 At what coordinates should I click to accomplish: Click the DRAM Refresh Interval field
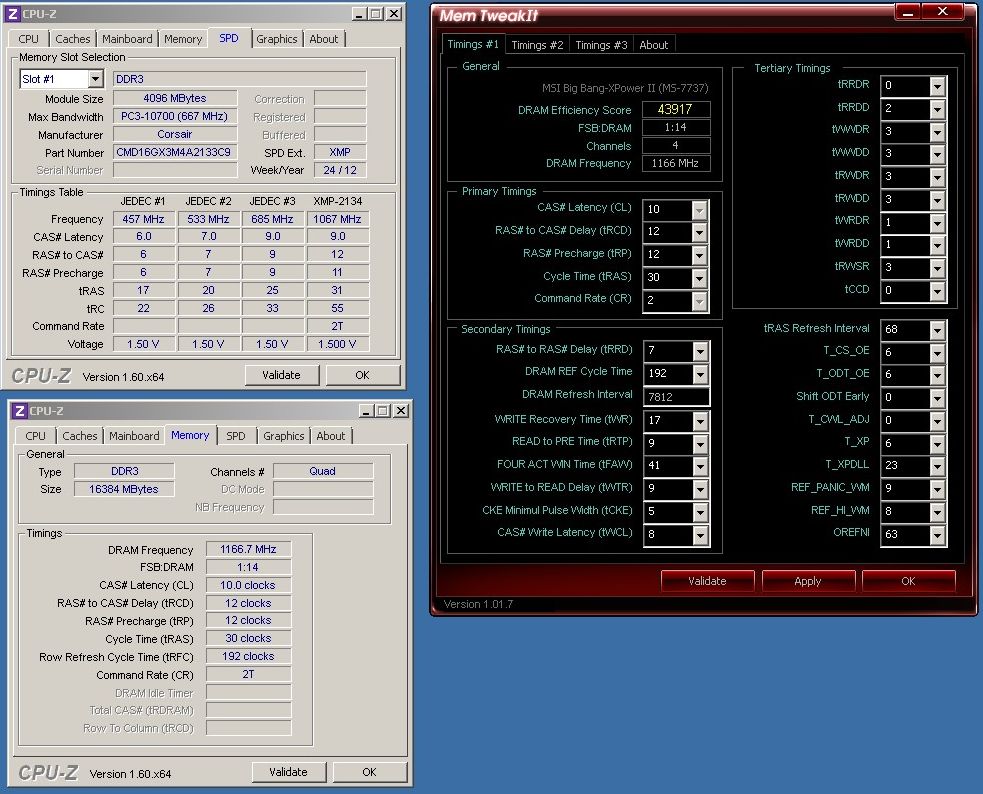pyautogui.click(x=678, y=397)
